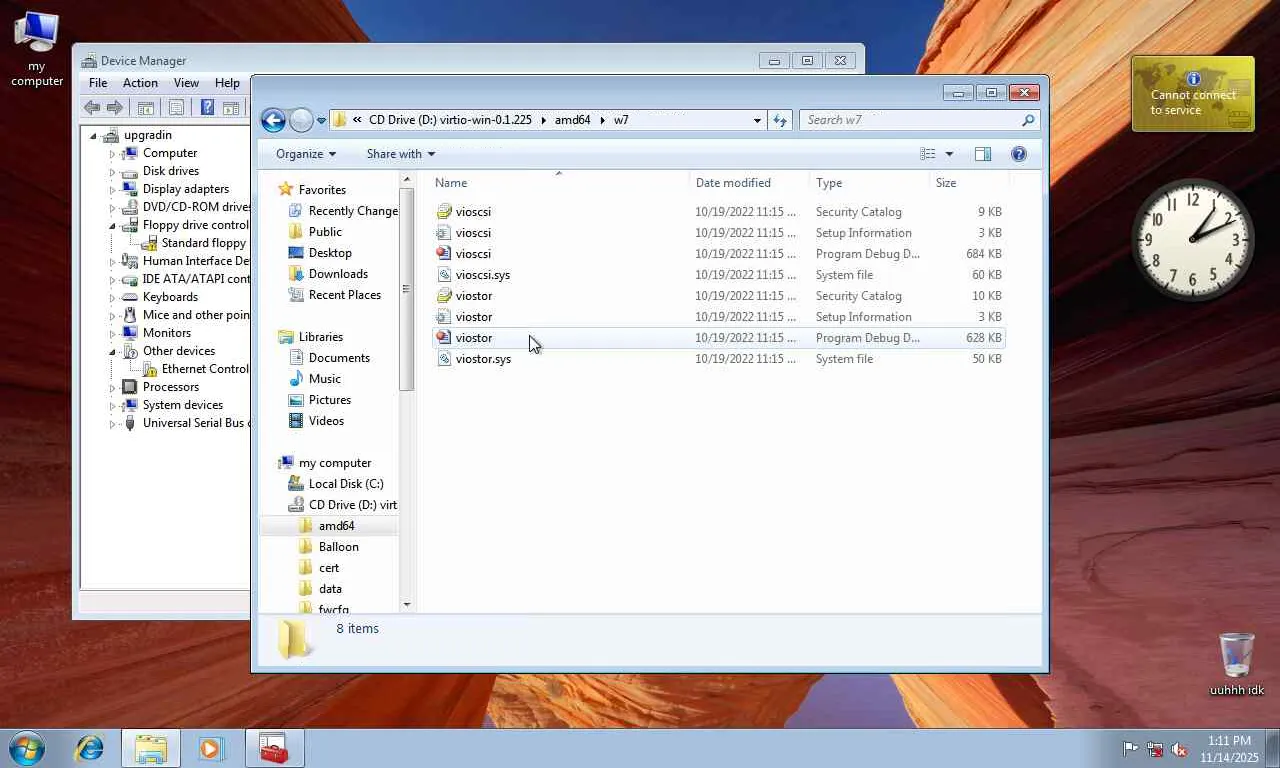This screenshot has height=768, width=1280.
Task: Open the view options dropdown arrow
Action: 949,154
